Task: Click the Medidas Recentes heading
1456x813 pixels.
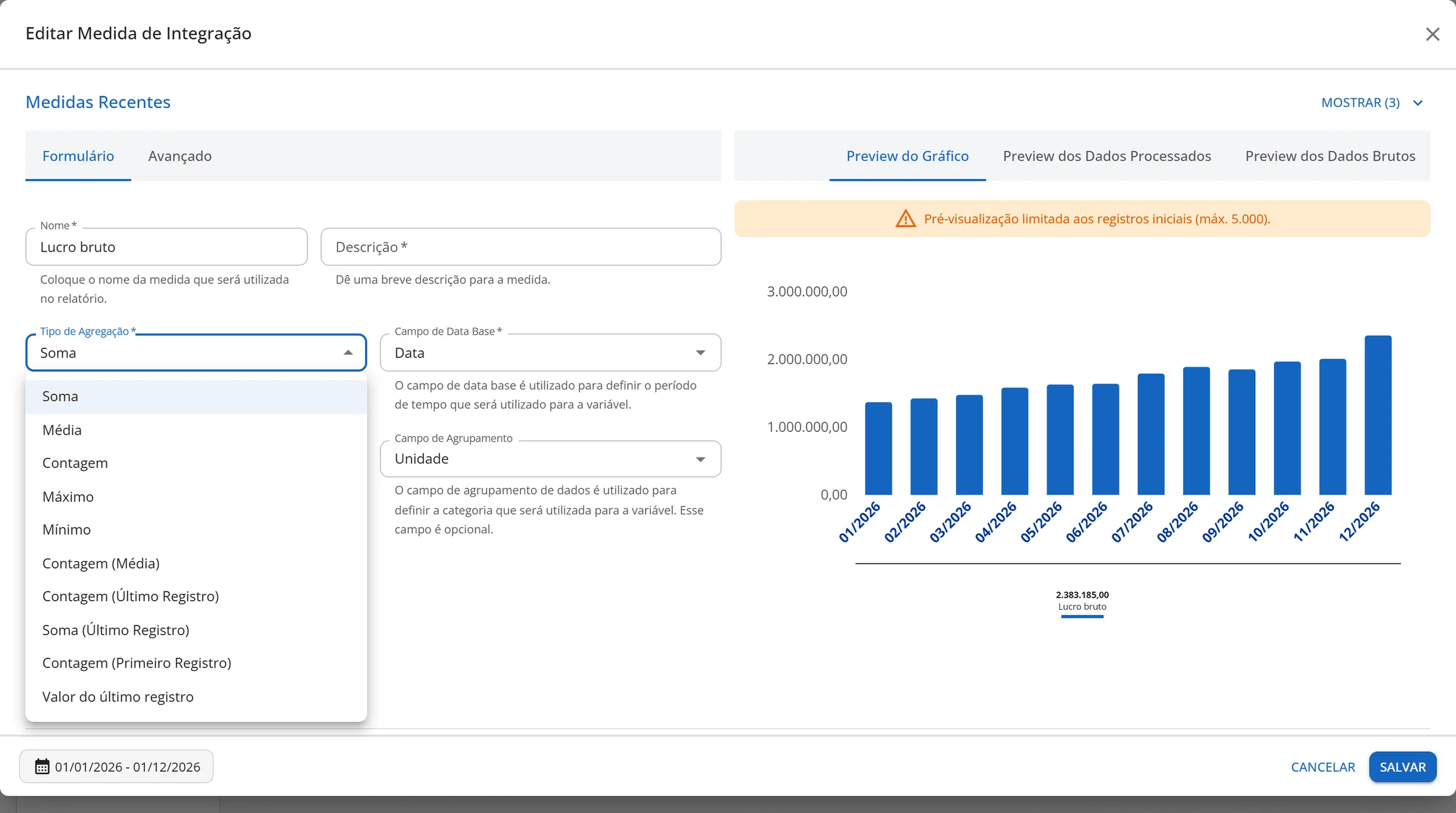Action: tap(98, 102)
